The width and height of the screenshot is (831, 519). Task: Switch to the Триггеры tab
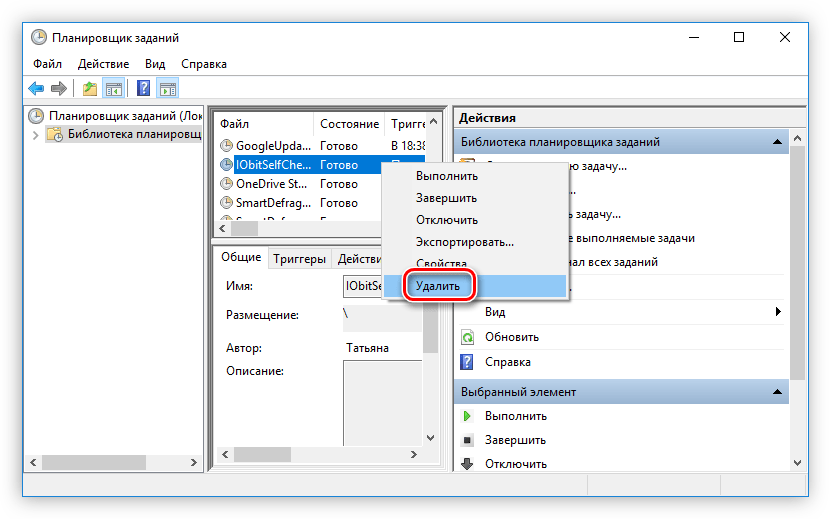299,258
